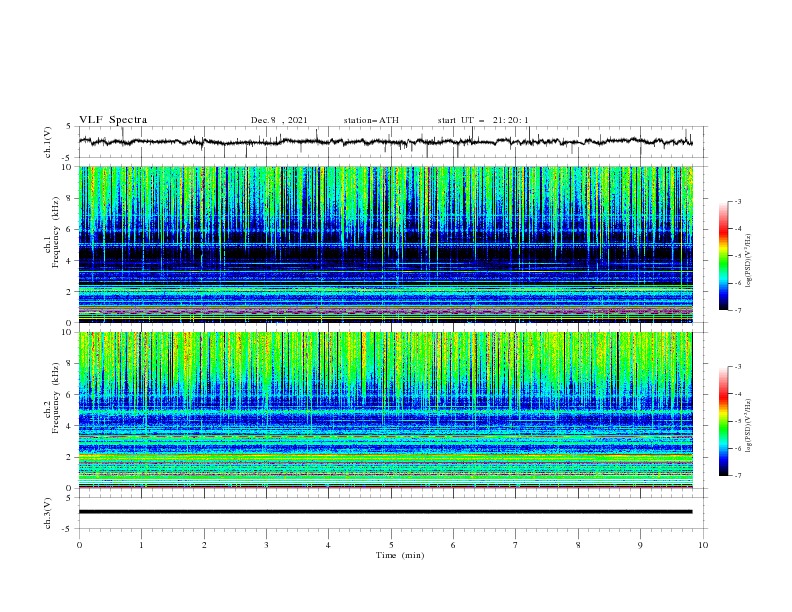Viewport: 792px width, 612px height.
Task: Click the "start UT = 21:20: 1" text
Action: [483, 120]
